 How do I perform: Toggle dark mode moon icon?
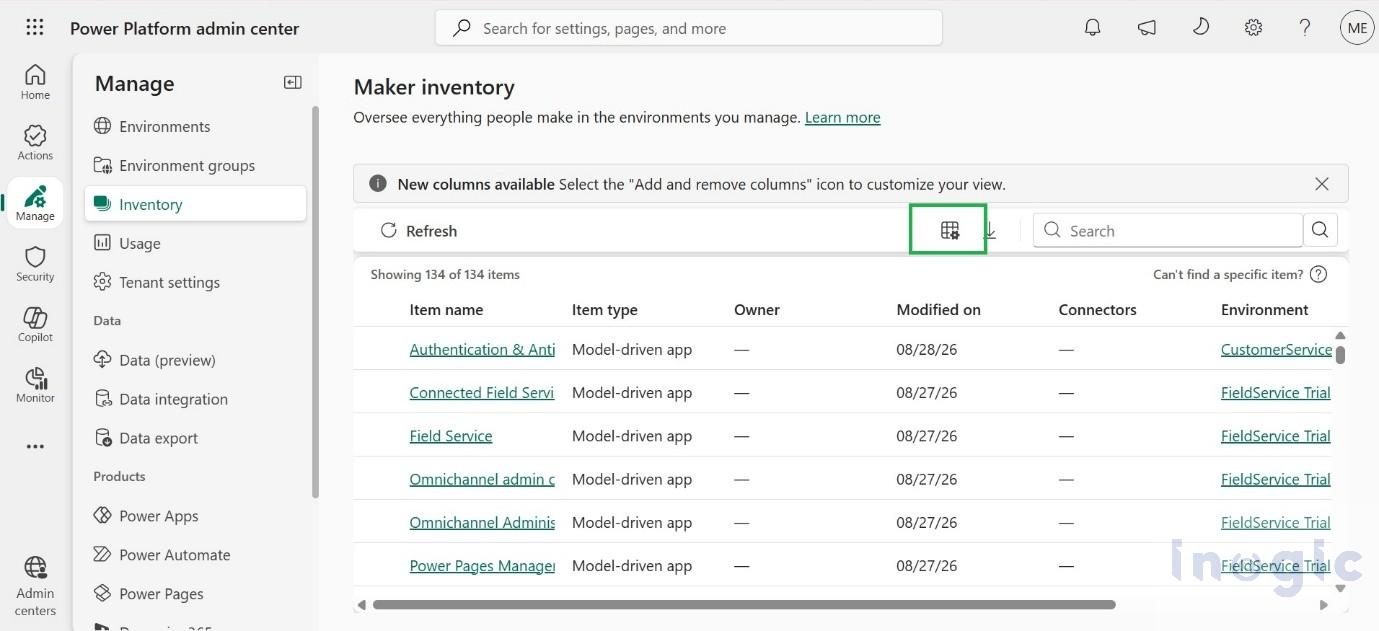pos(1201,27)
